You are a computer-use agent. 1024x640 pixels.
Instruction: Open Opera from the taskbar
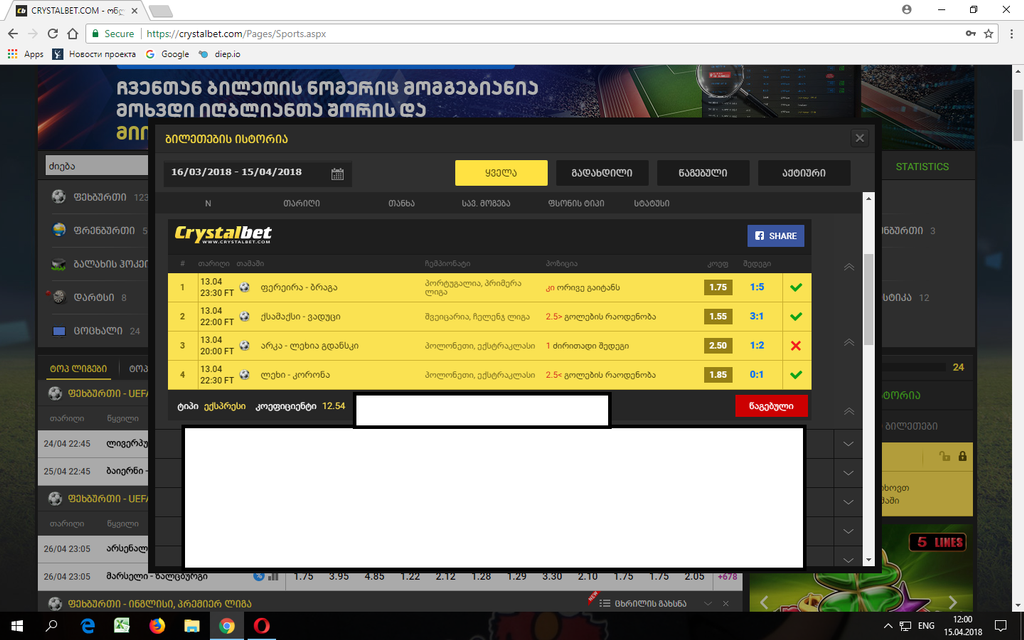[261, 626]
